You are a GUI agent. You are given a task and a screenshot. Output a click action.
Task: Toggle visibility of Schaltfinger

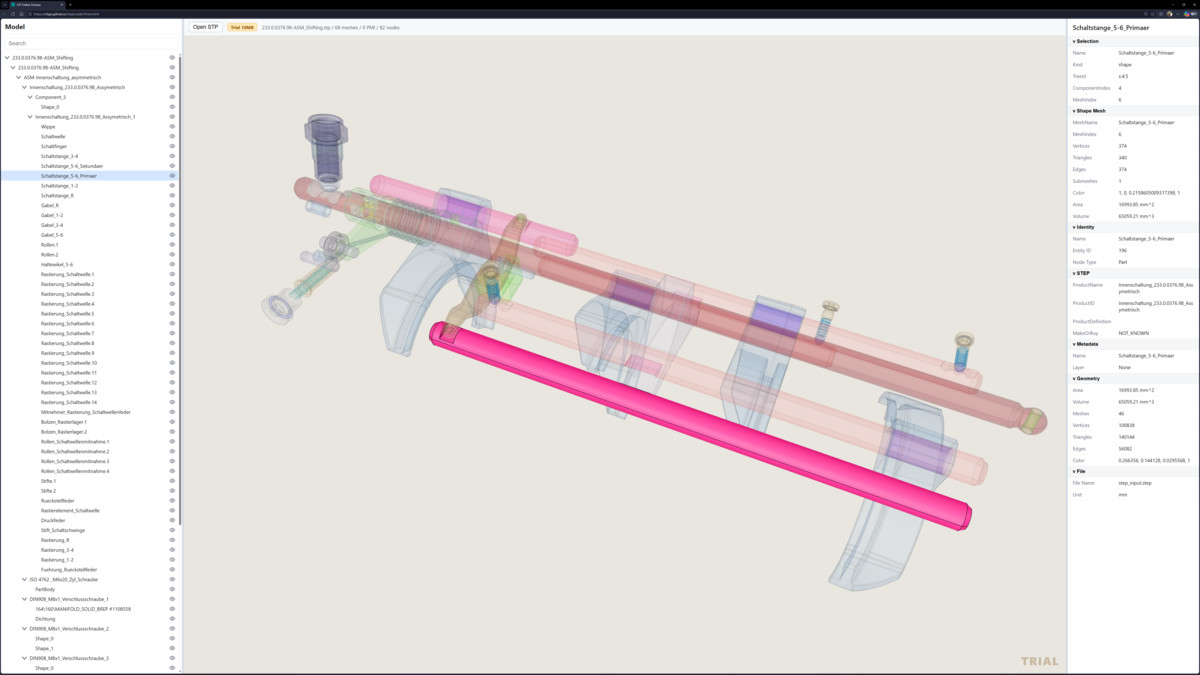tap(172, 146)
